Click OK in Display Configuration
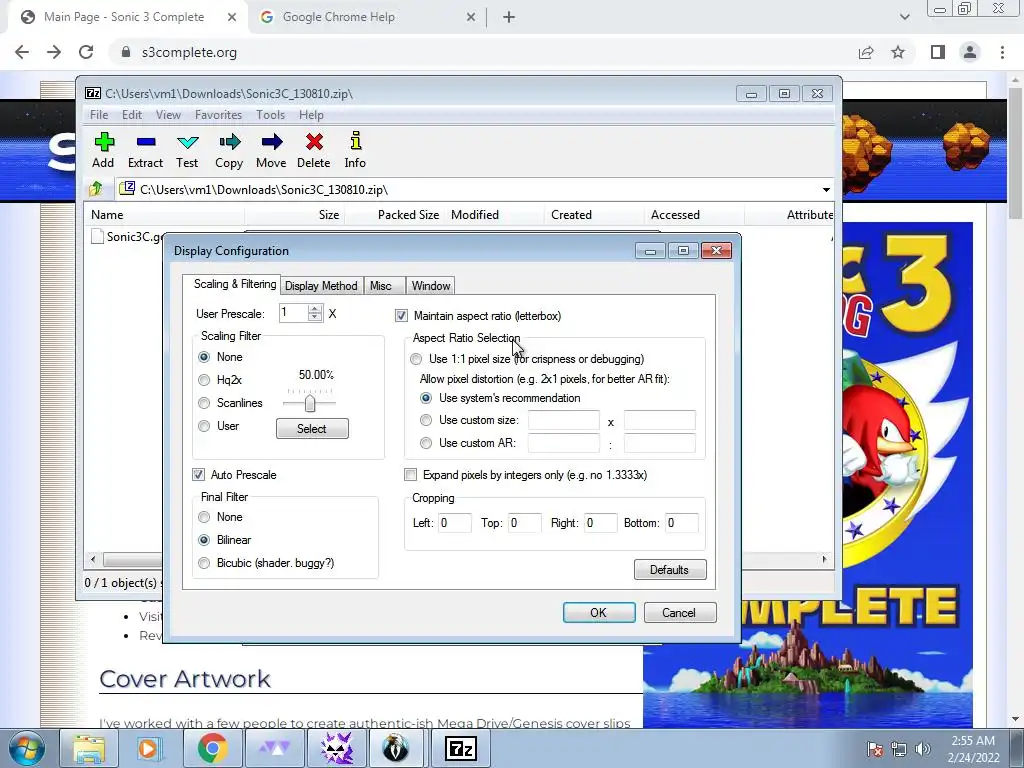Screen dimensions: 1024x768 599,613
